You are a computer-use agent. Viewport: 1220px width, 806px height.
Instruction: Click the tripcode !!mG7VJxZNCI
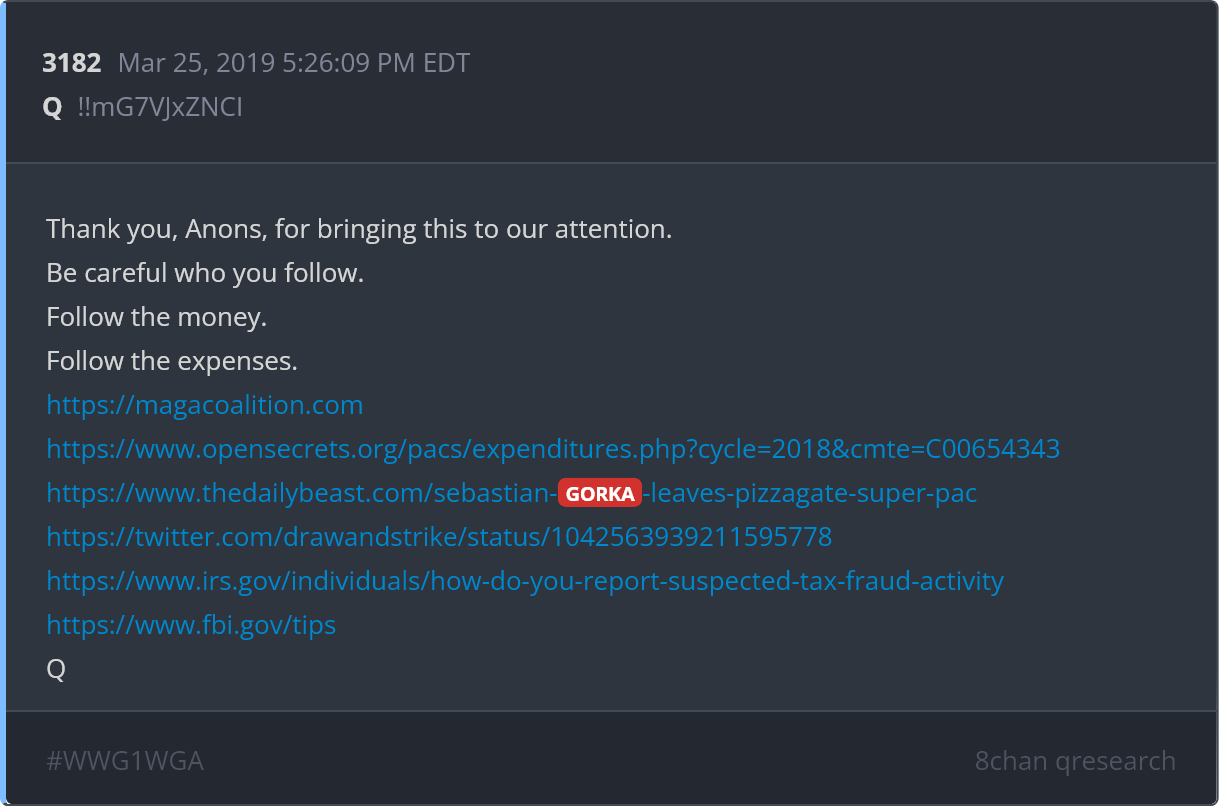point(160,107)
